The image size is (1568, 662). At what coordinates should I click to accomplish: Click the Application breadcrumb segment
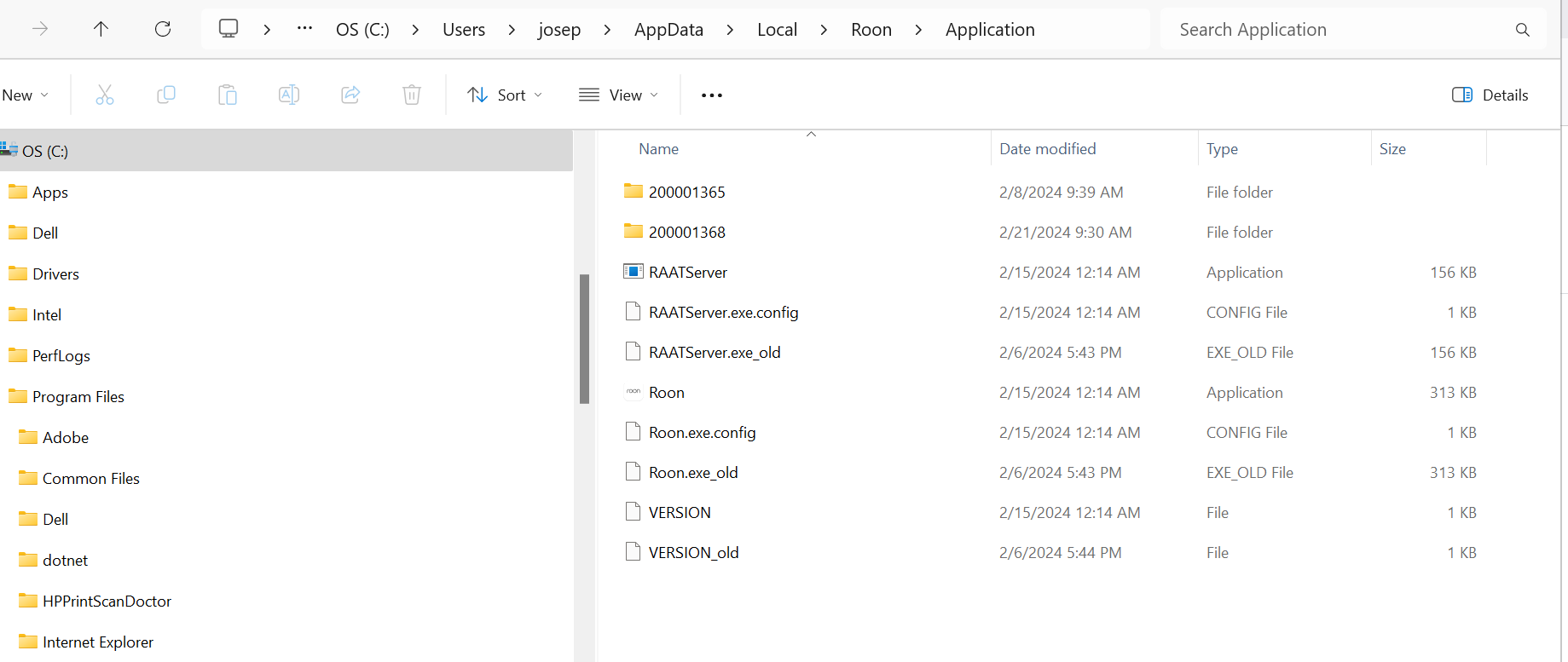coord(990,30)
